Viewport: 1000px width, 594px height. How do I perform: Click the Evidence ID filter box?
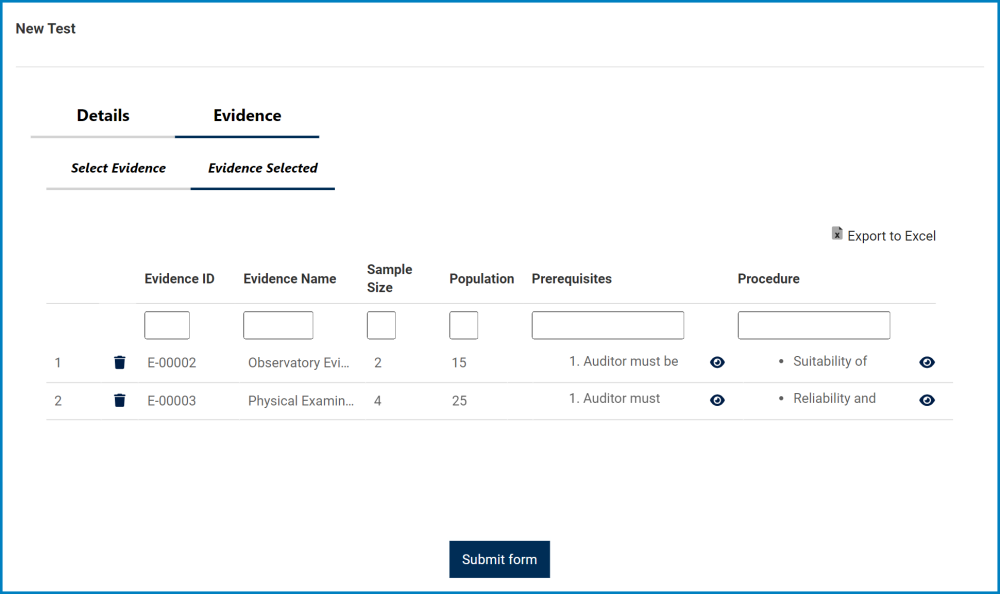pos(166,324)
